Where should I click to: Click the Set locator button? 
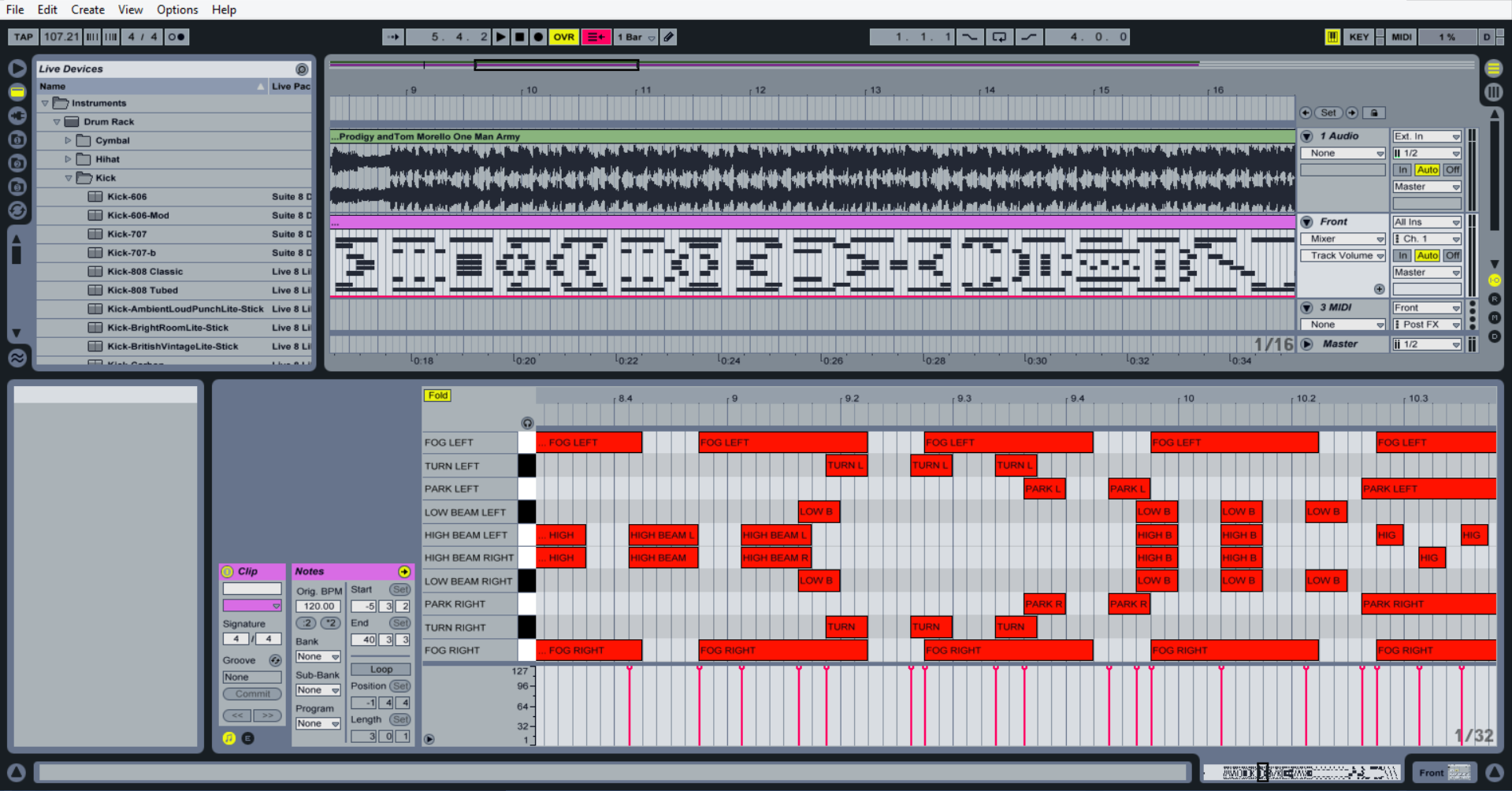pyautogui.click(x=1328, y=113)
